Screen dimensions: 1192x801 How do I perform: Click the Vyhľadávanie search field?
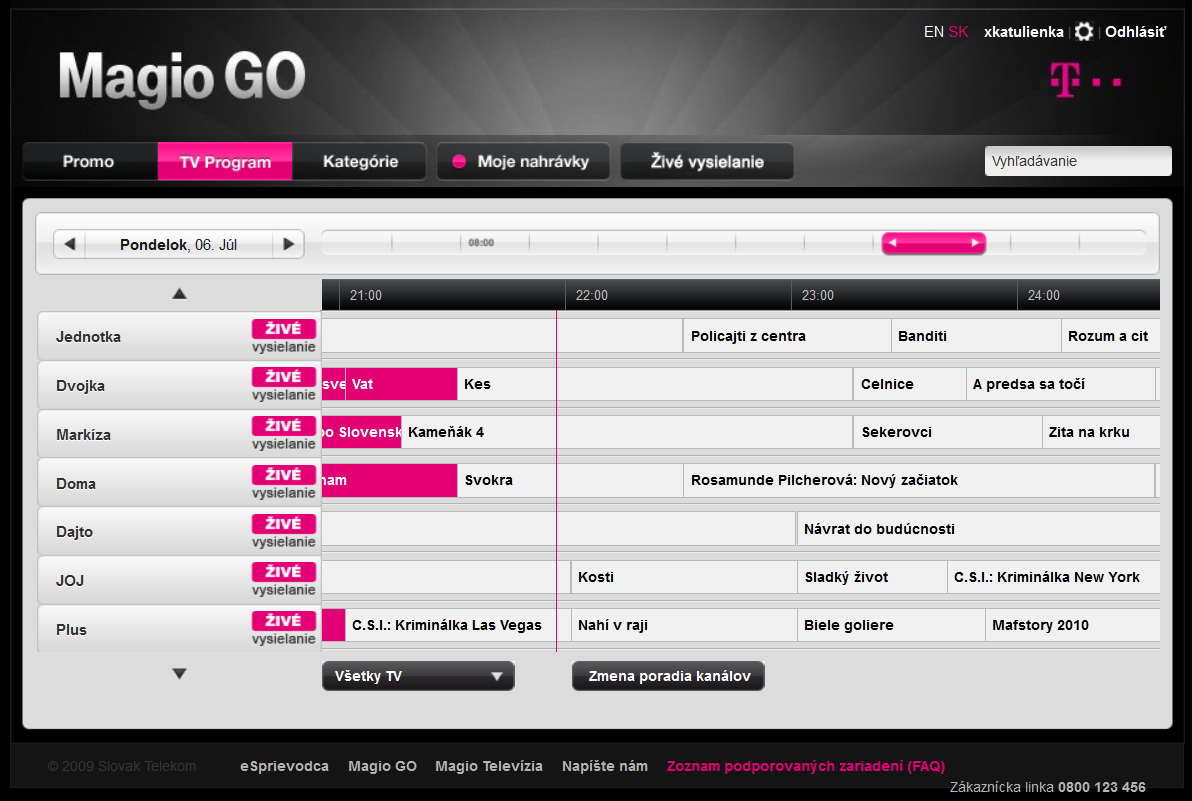(1078, 161)
